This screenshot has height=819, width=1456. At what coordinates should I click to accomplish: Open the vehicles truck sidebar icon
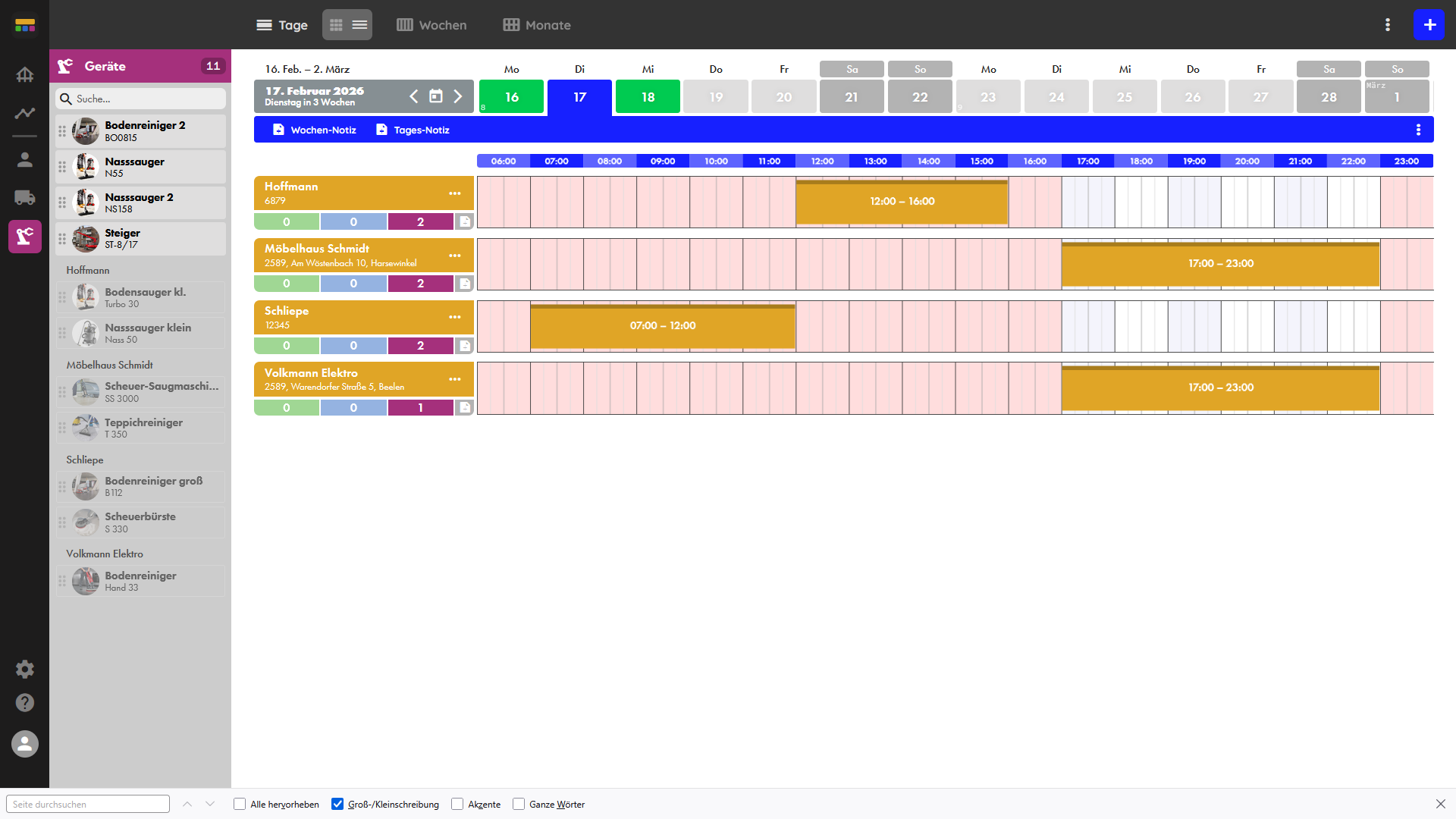click(x=24, y=198)
